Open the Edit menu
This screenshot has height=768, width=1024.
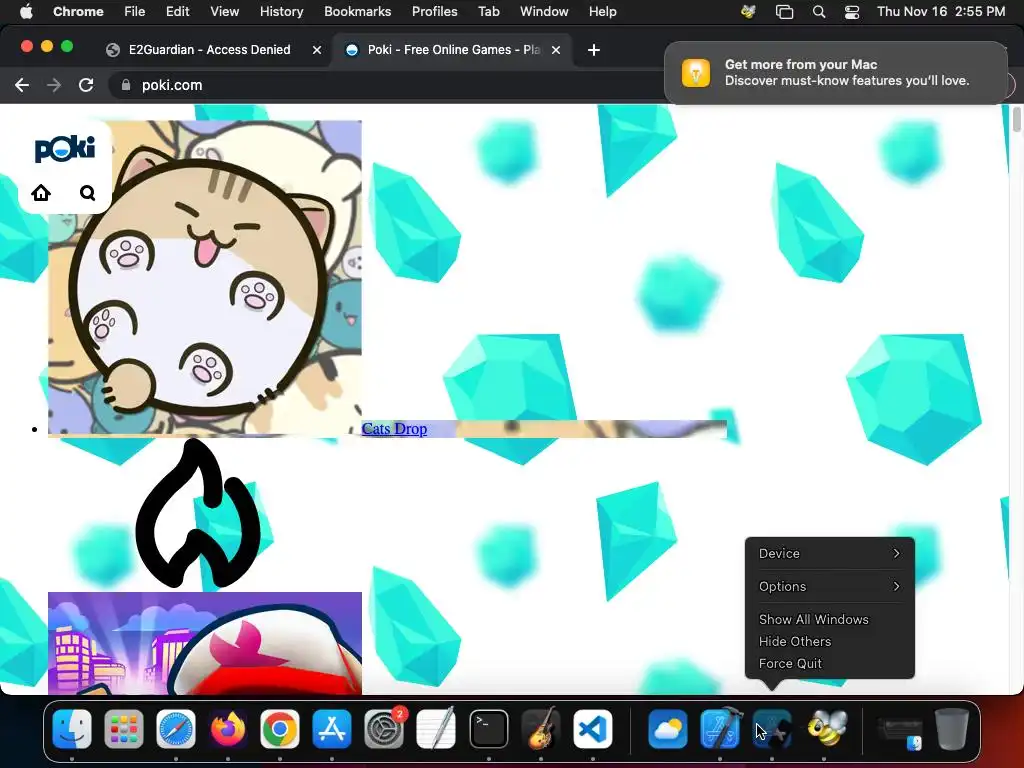[x=177, y=12]
